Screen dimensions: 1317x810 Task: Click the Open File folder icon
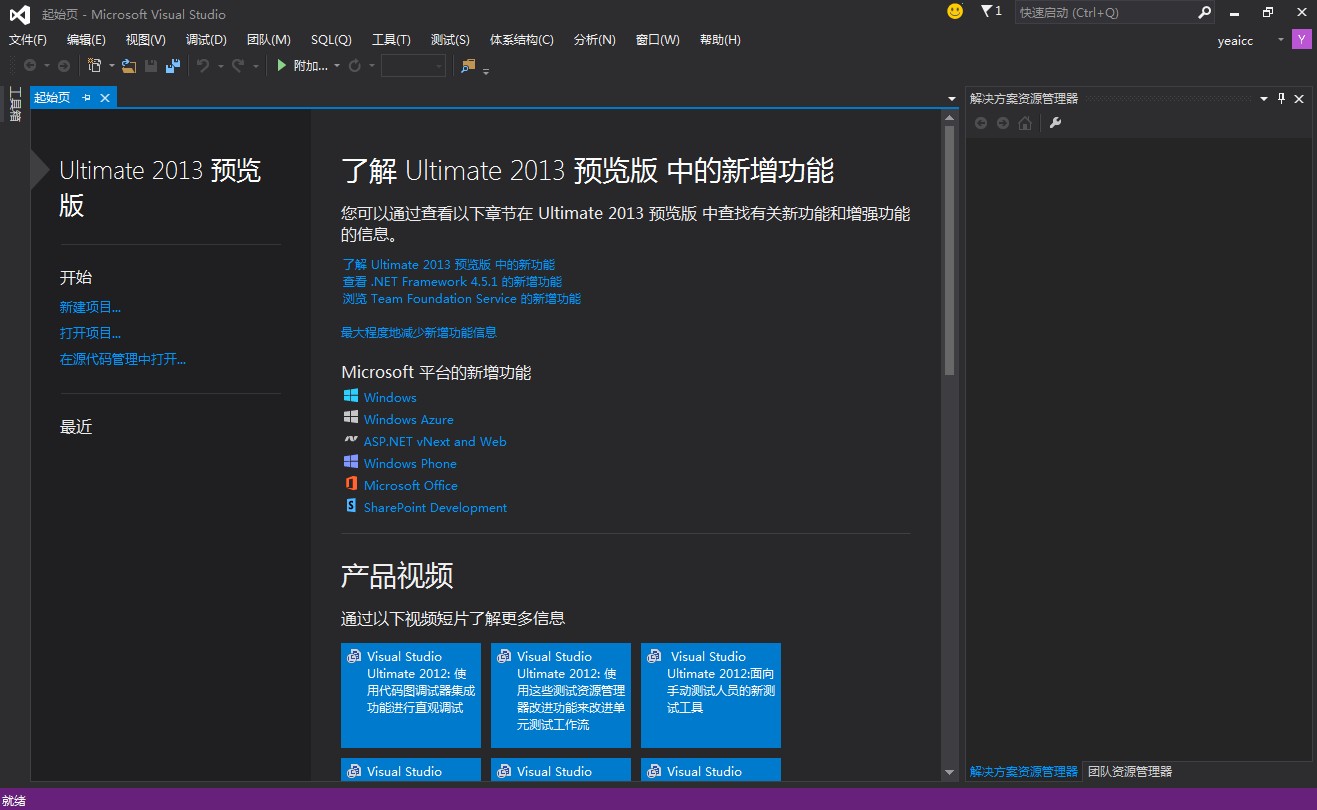click(128, 66)
